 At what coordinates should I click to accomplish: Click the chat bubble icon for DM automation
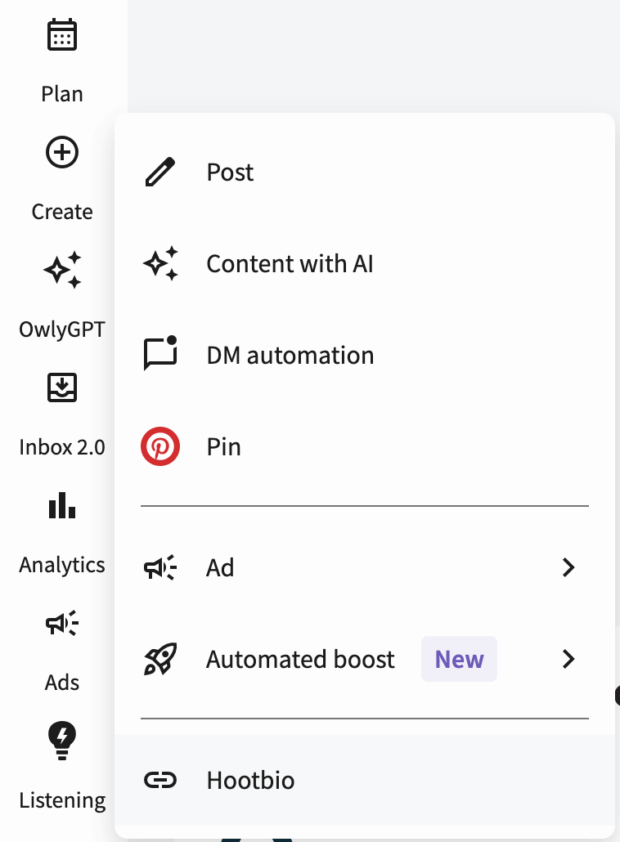point(160,353)
